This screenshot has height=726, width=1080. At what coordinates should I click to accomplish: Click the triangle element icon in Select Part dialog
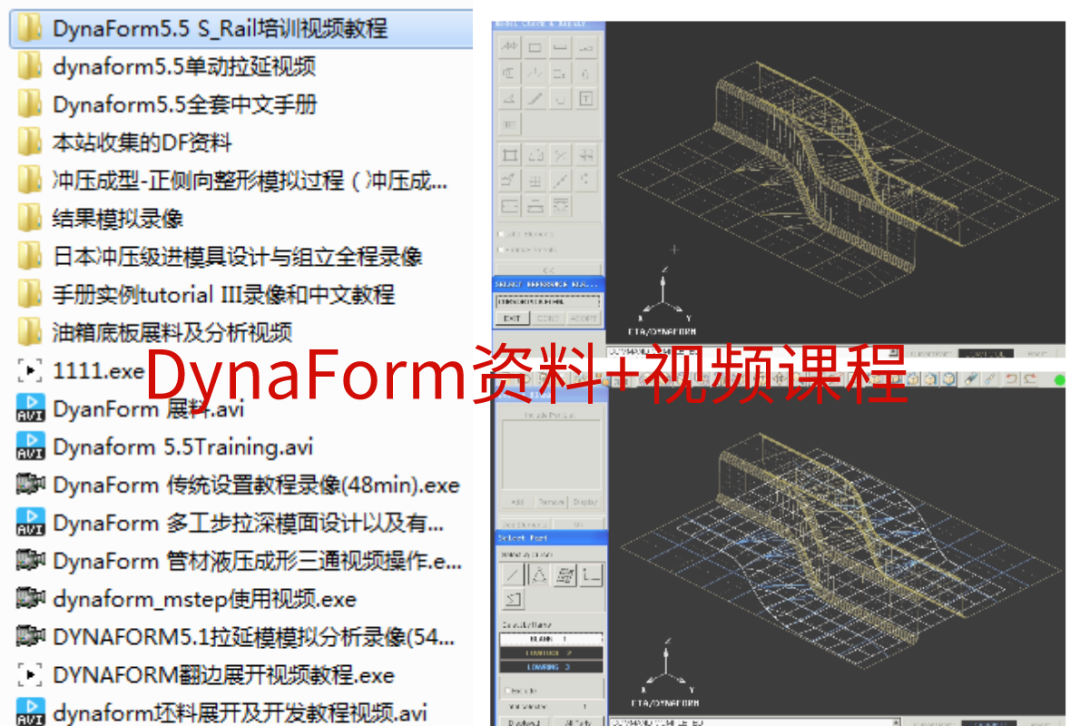click(539, 574)
